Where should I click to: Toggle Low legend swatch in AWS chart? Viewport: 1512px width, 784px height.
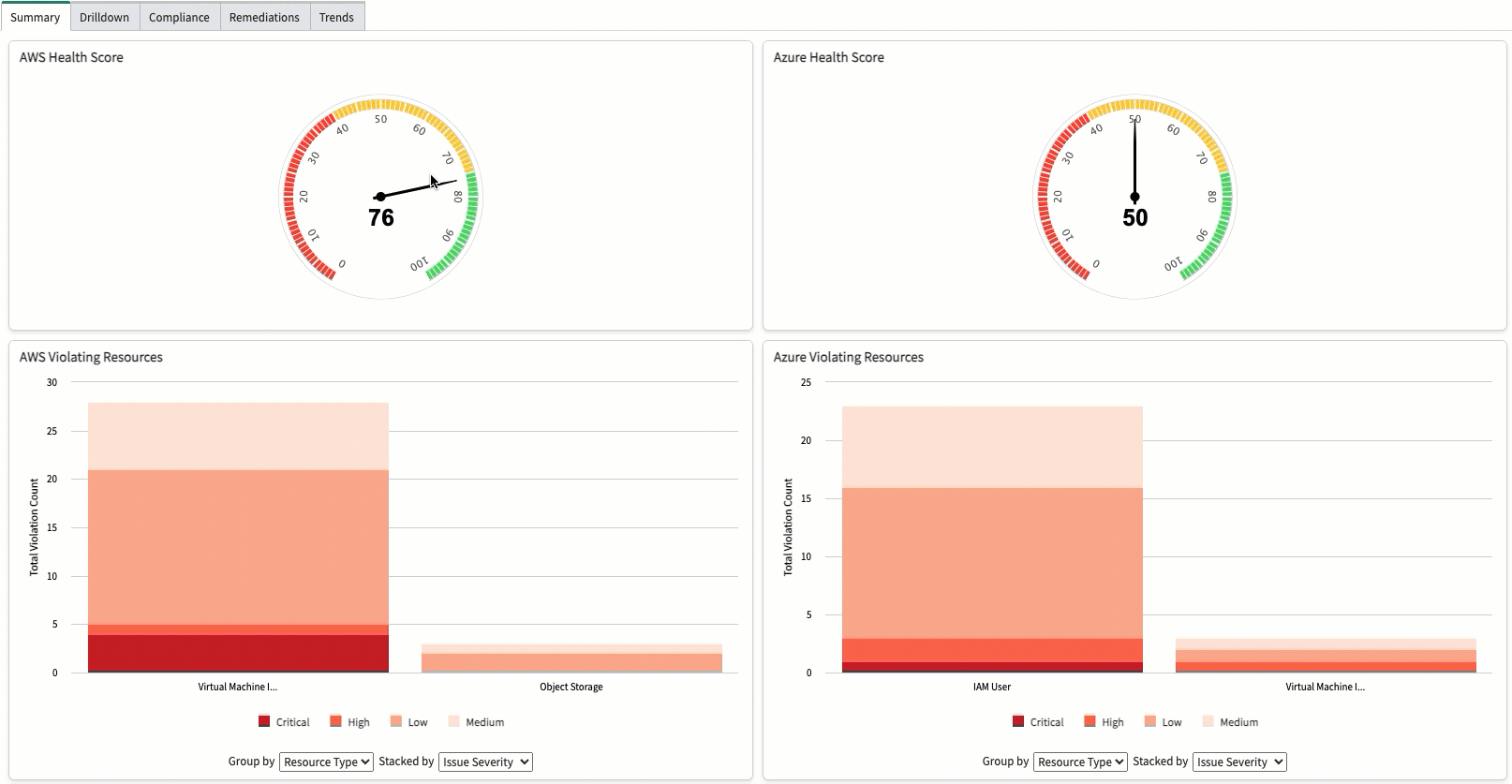[396, 721]
